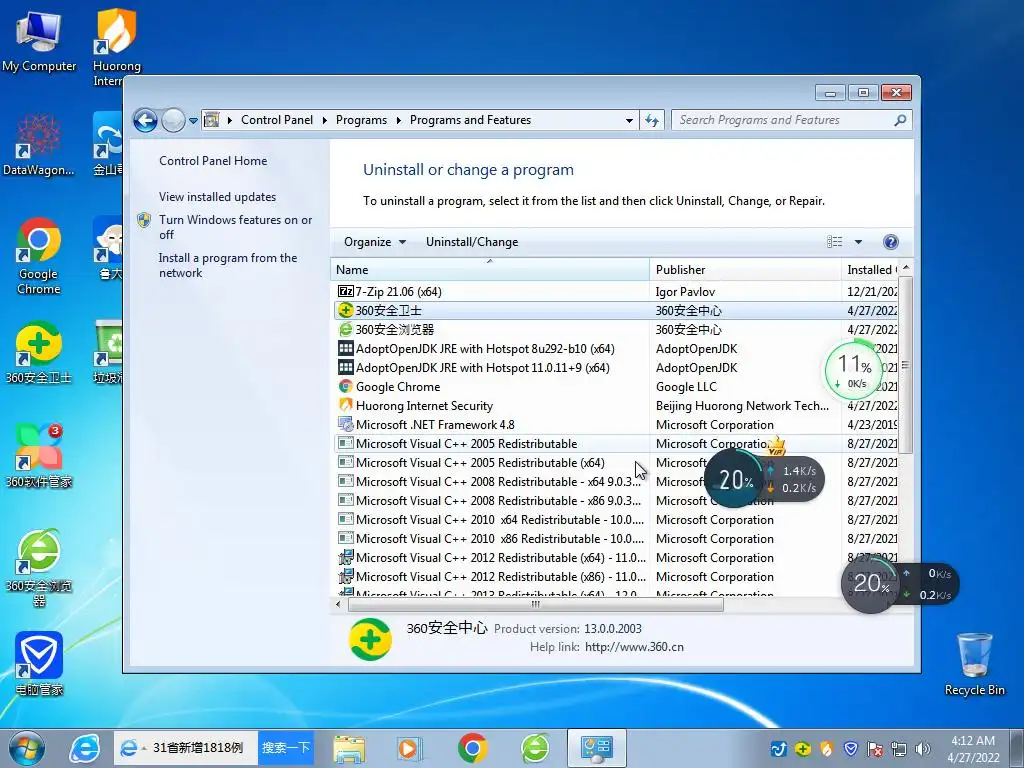1024x768 pixels.
Task: Open Windows Explorer folder in taskbar
Action: (349, 748)
